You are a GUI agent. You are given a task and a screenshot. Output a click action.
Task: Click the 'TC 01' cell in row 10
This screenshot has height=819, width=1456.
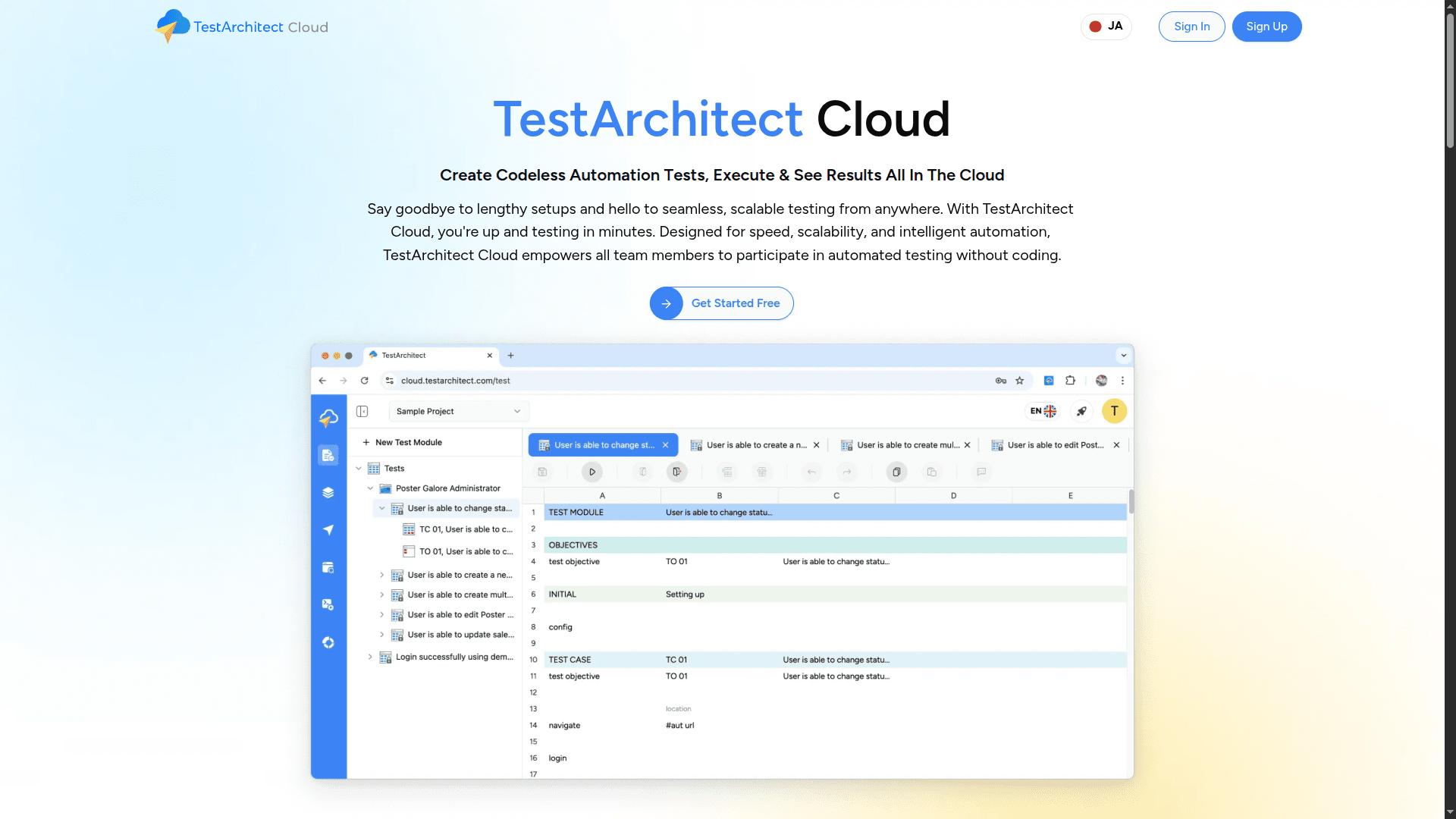pos(719,660)
